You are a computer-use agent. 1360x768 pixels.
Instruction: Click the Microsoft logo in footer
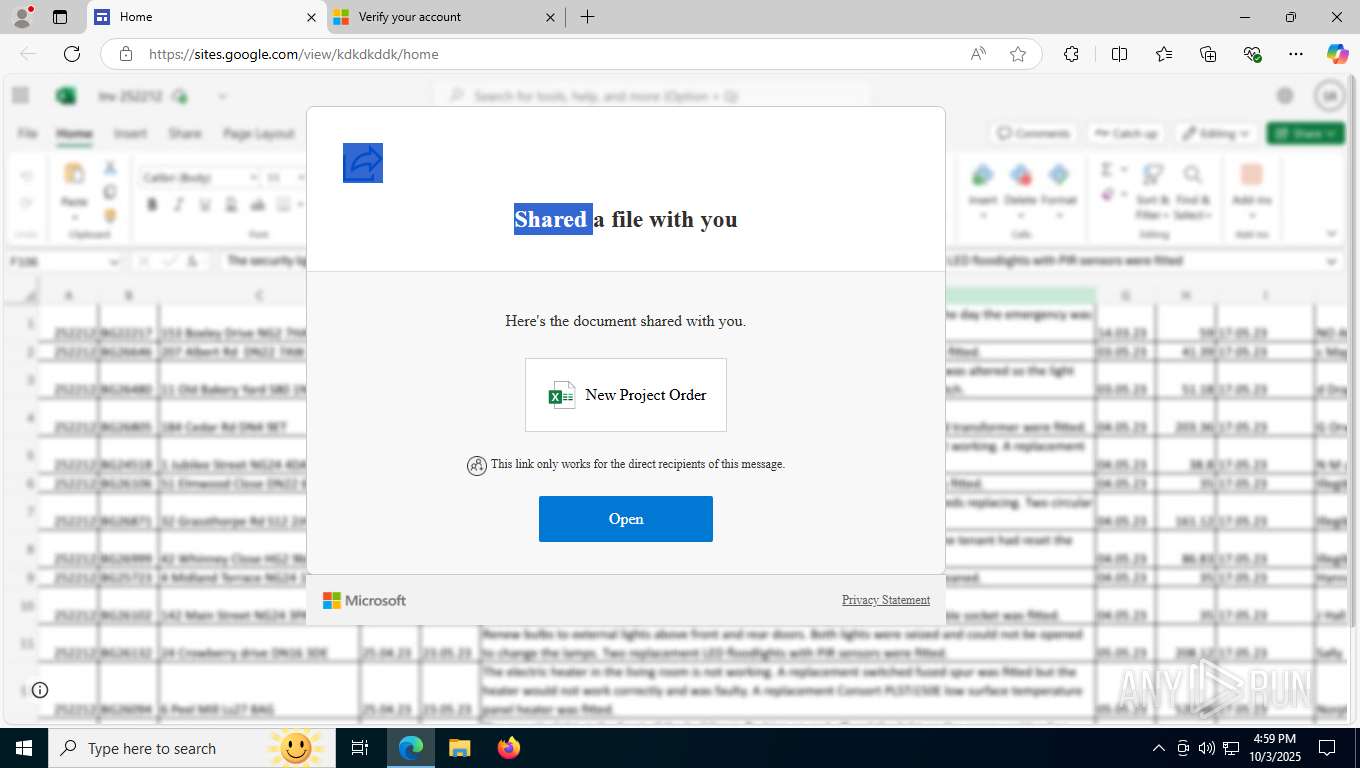(x=364, y=600)
